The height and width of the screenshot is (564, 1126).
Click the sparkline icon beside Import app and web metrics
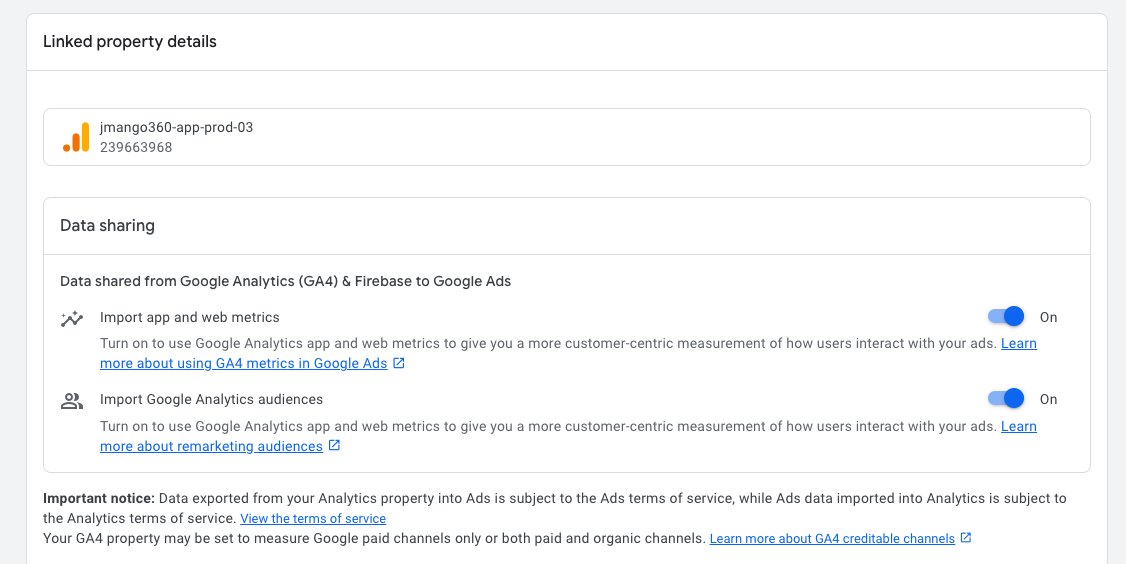point(72,319)
